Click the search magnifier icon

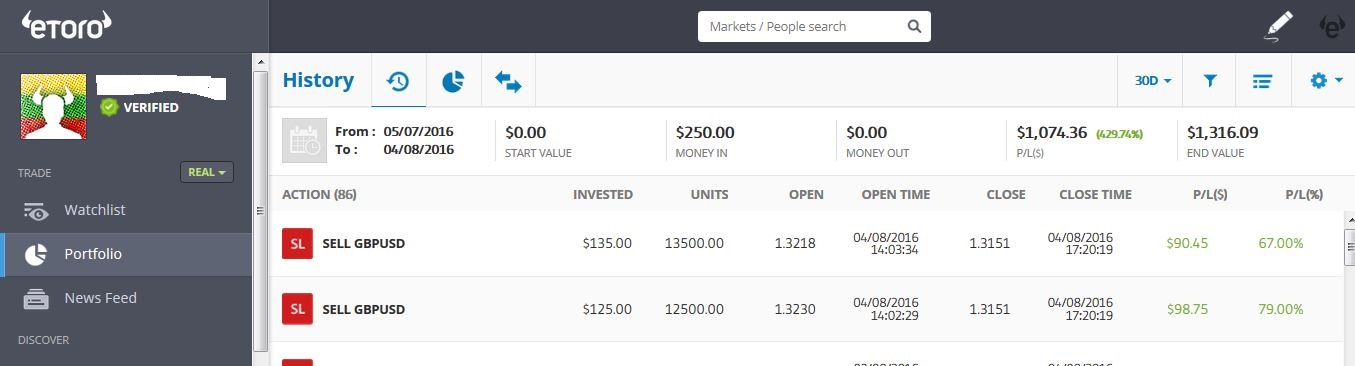pyautogui.click(x=914, y=26)
